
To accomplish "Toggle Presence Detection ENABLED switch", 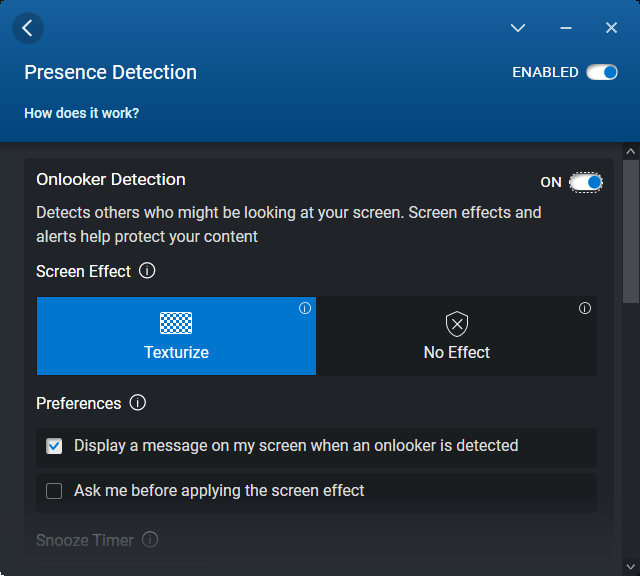I will pyautogui.click(x=602, y=72).
